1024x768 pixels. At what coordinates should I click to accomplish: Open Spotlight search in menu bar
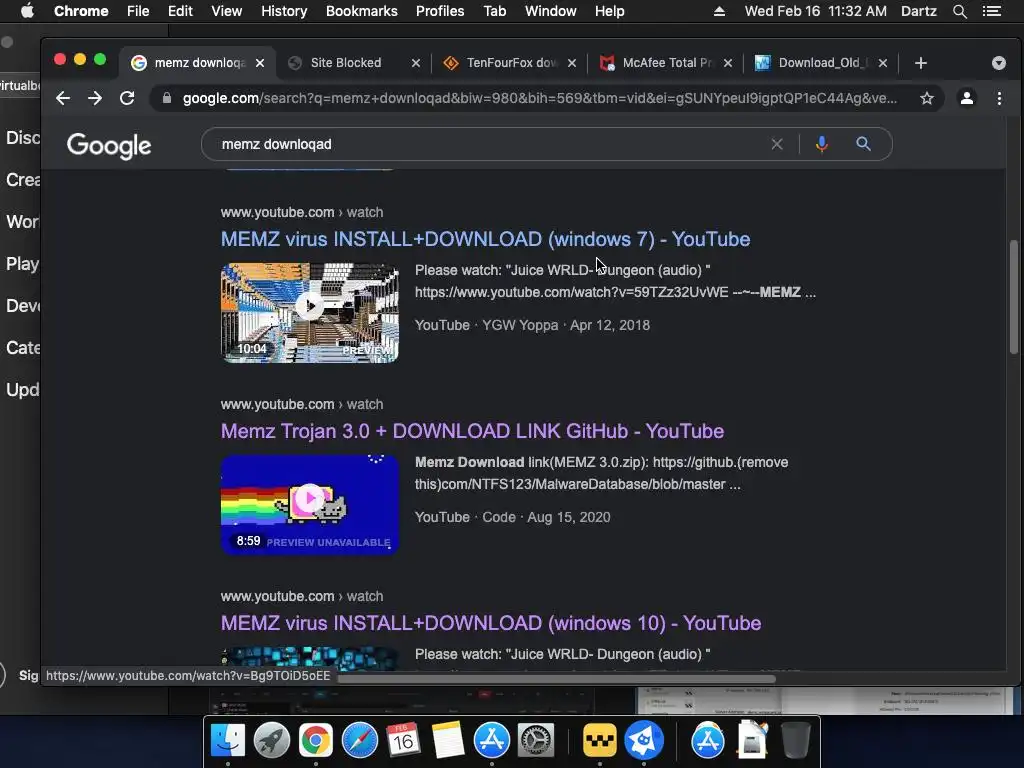click(x=959, y=11)
